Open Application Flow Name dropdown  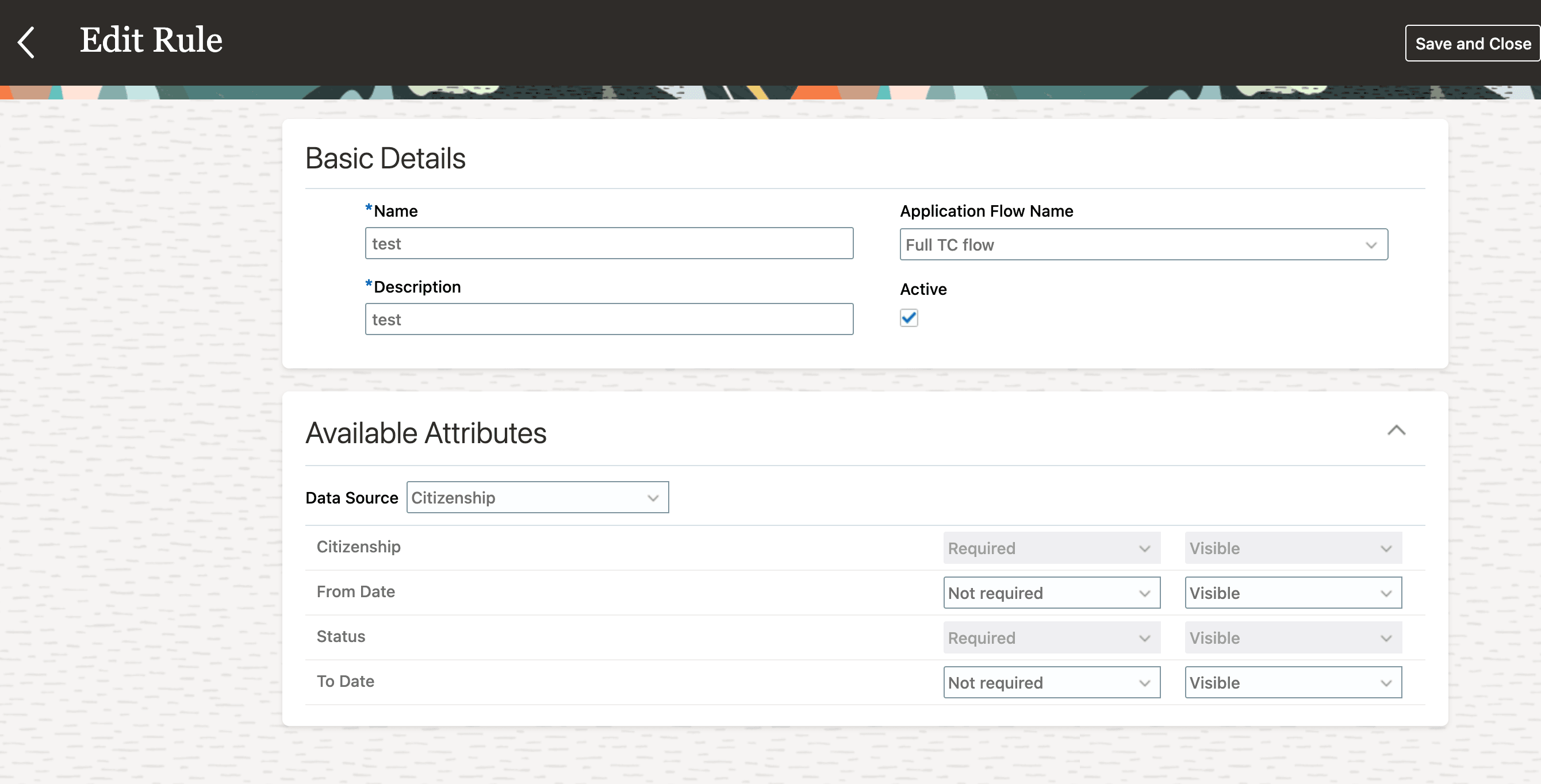pyautogui.click(x=1143, y=244)
